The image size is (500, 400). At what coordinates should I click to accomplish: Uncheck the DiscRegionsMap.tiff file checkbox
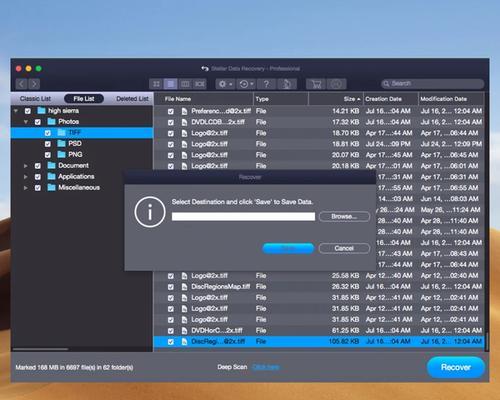pyautogui.click(x=171, y=287)
